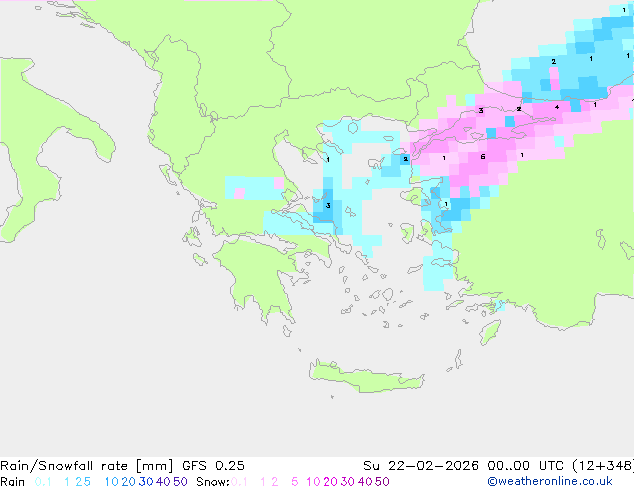Pick the rain legend value 50
The height and width of the screenshot is (490, 634).
tap(180, 482)
